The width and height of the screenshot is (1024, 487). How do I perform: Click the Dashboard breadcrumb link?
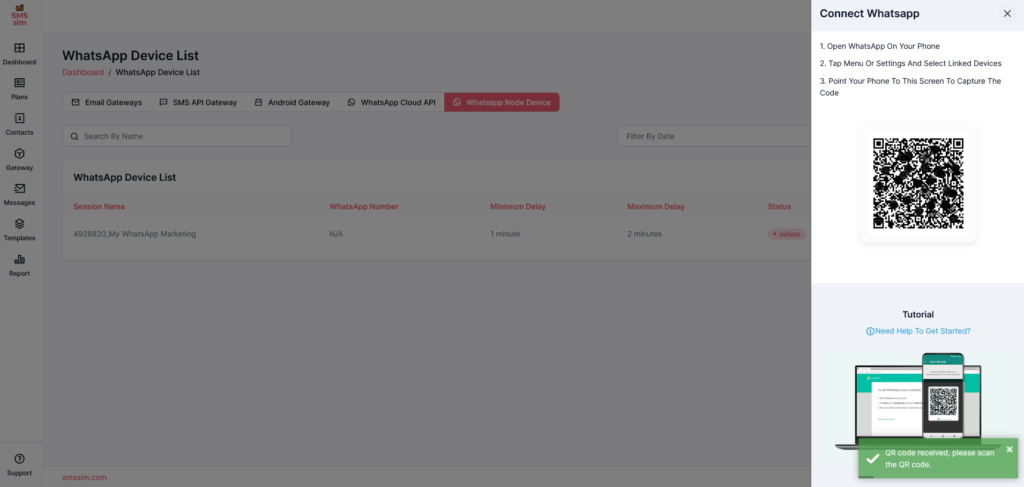pyautogui.click(x=83, y=72)
